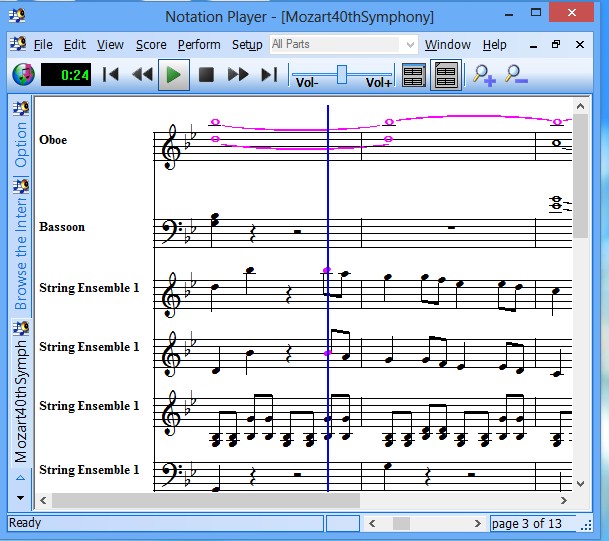Click the volume slider handle
This screenshot has height=541, width=609.
[342, 73]
